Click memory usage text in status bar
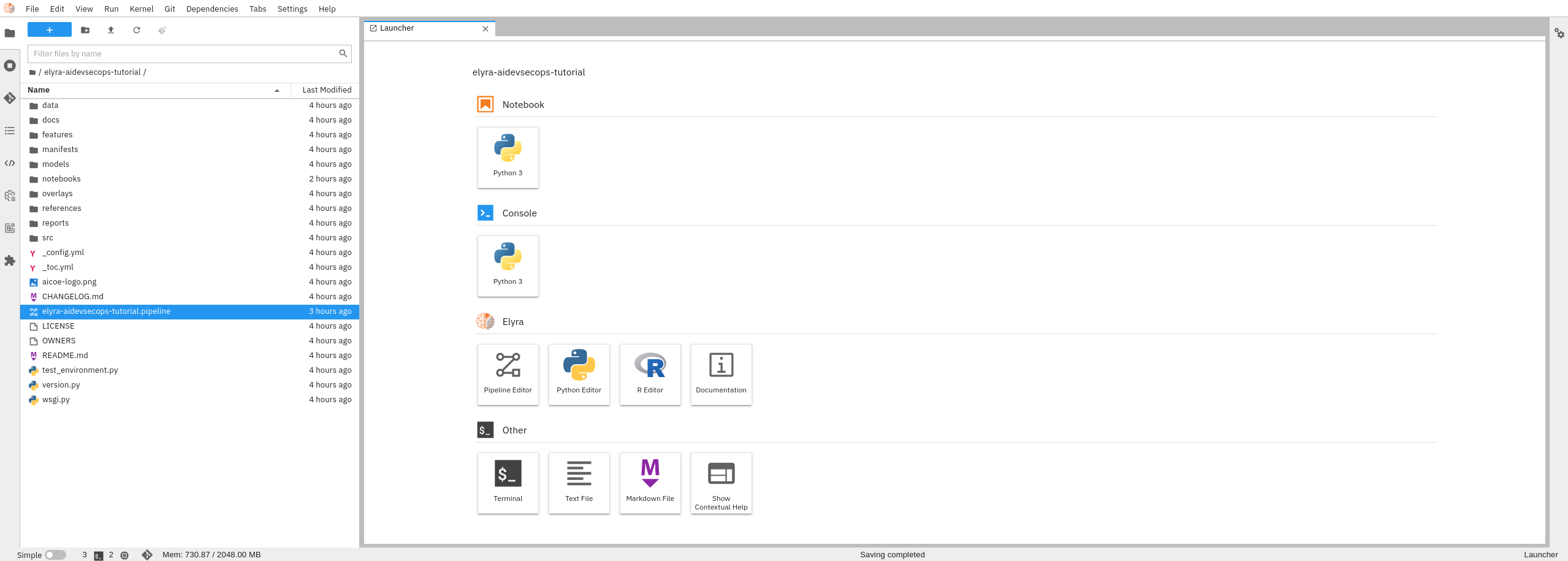Screen dimensions: 1568x561 click(x=211, y=555)
